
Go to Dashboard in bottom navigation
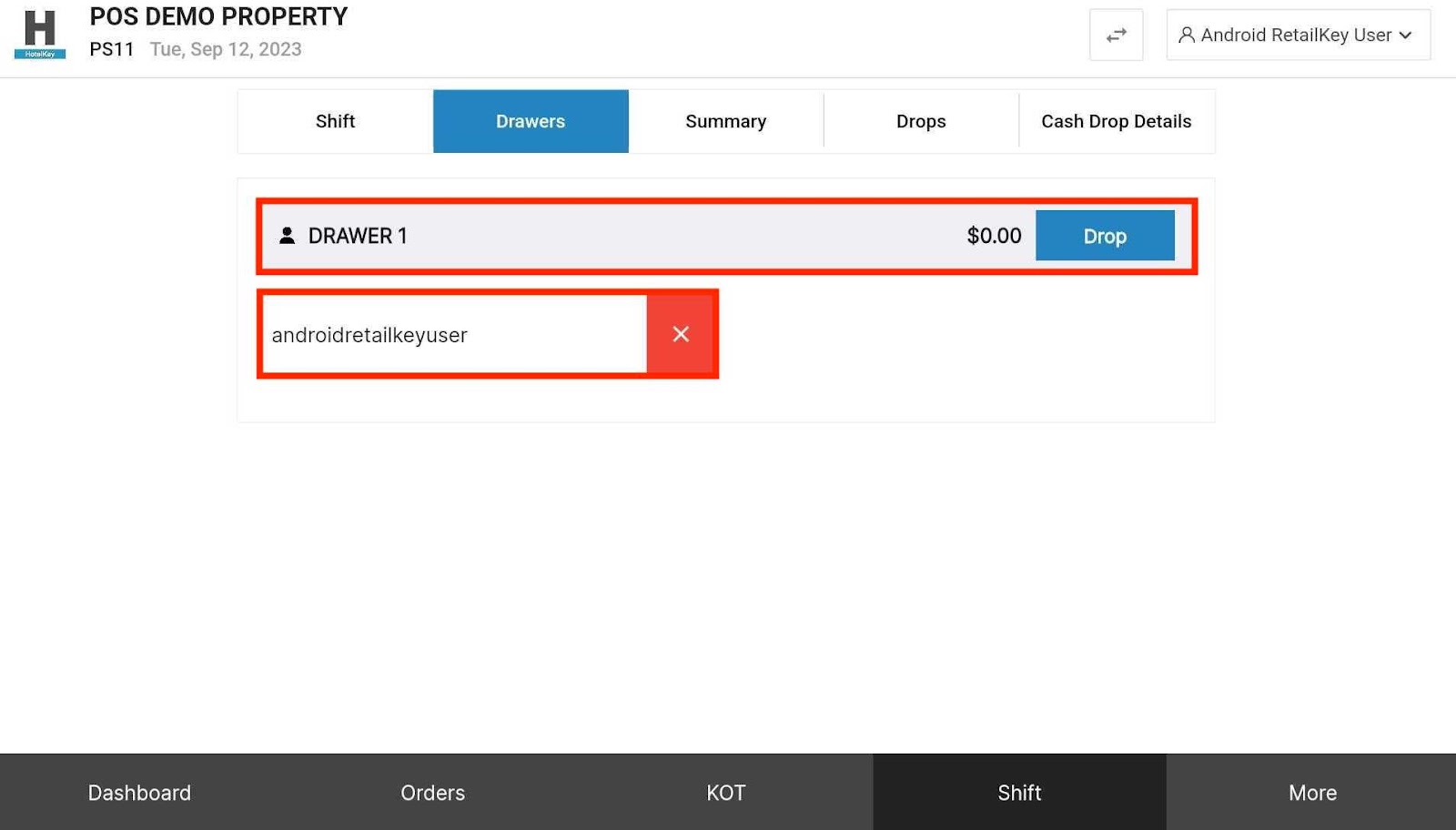pyautogui.click(x=139, y=793)
